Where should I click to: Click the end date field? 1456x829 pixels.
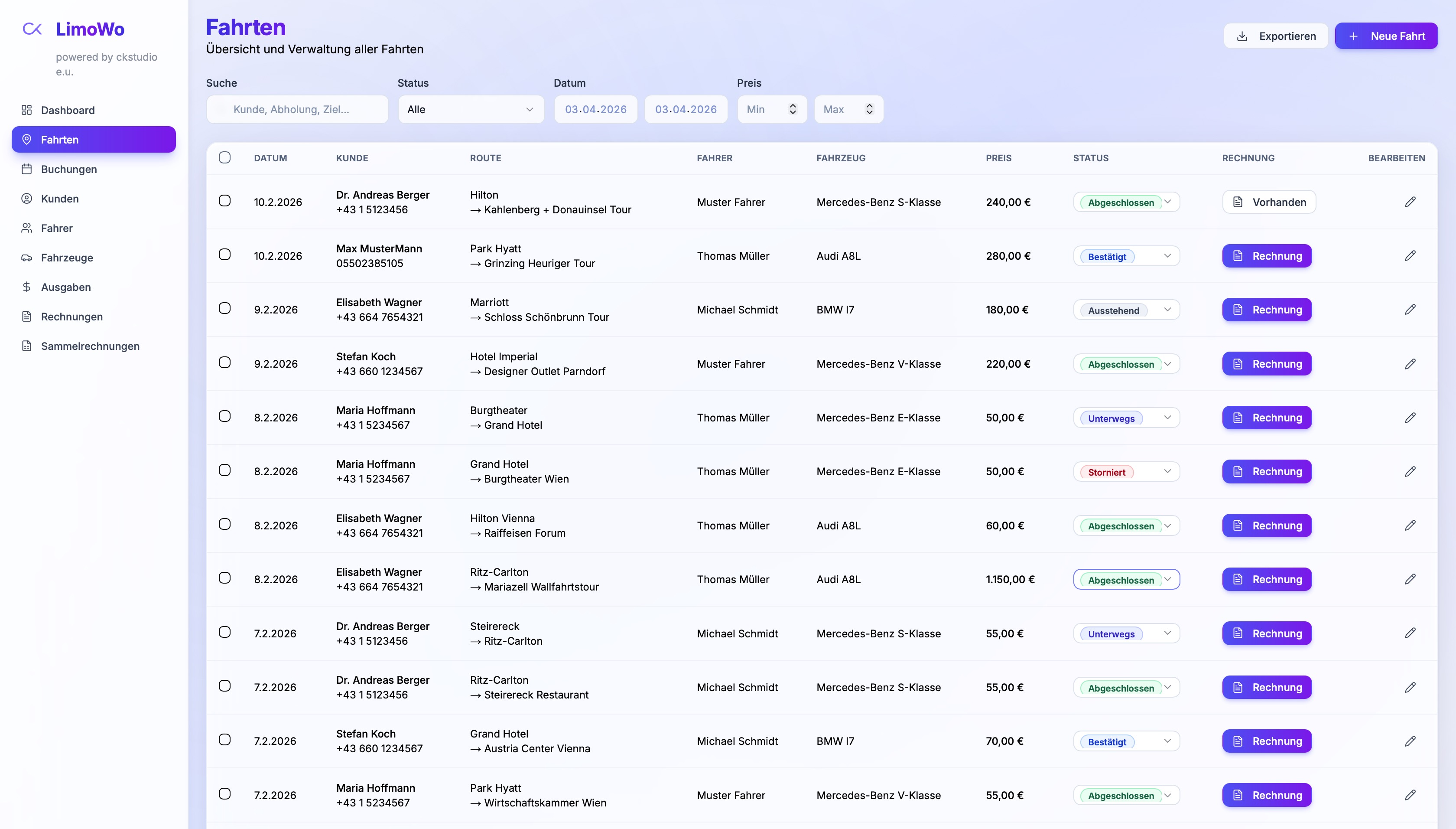[686, 109]
